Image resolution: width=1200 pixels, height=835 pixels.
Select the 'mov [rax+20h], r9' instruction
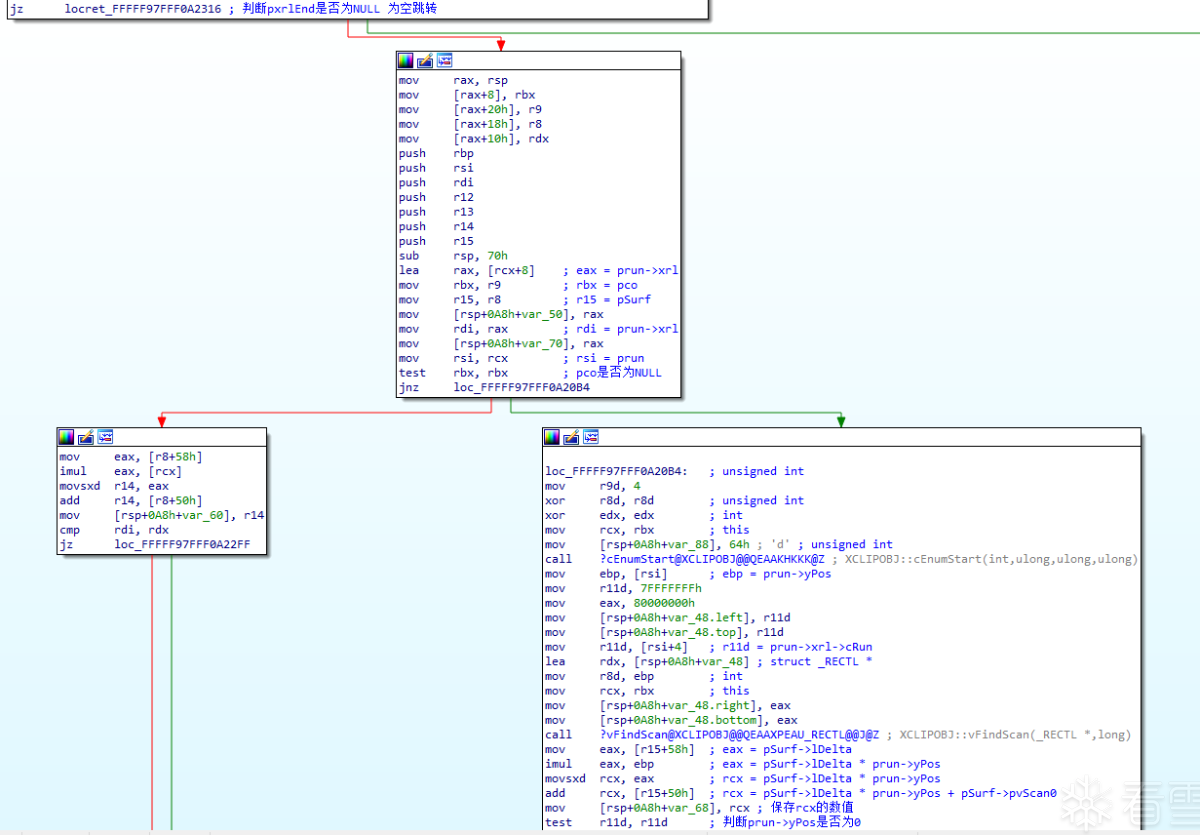click(471, 109)
